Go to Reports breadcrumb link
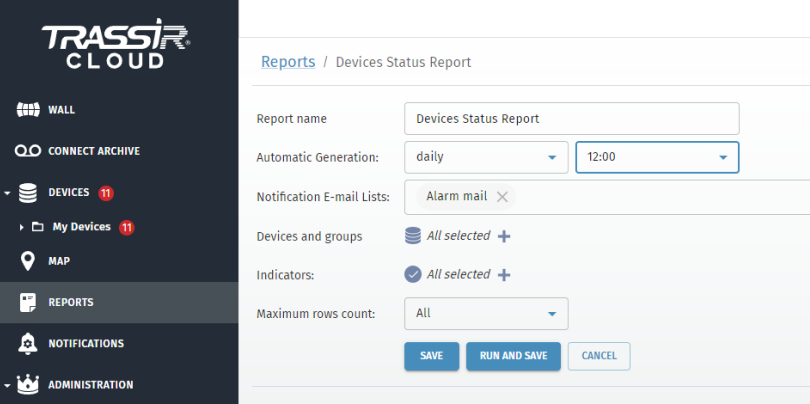810x404 pixels. tap(288, 62)
